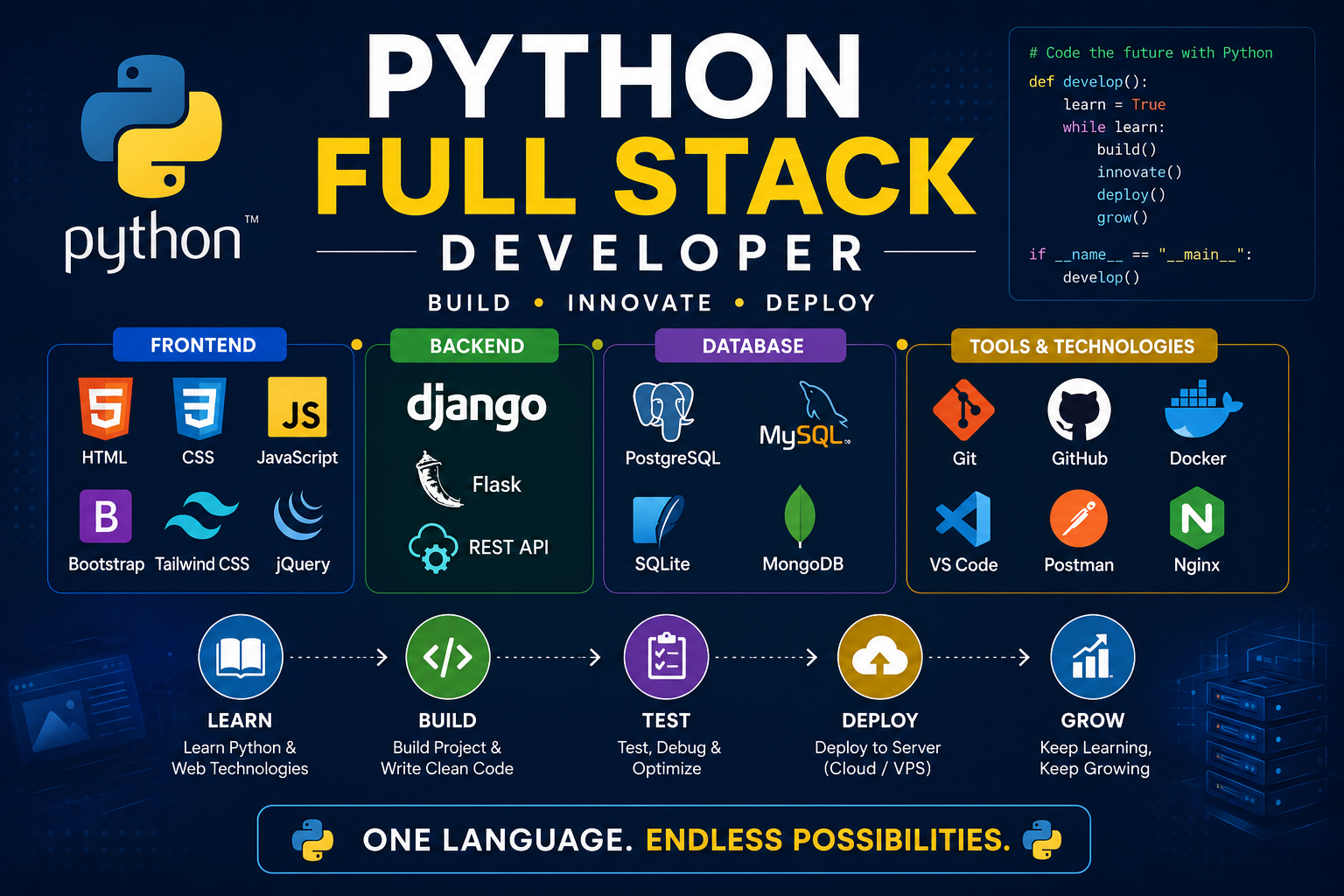Click the LEARN open book circle icon
Image resolution: width=1344 pixels, height=896 pixels.
click(x=241, y=657)
